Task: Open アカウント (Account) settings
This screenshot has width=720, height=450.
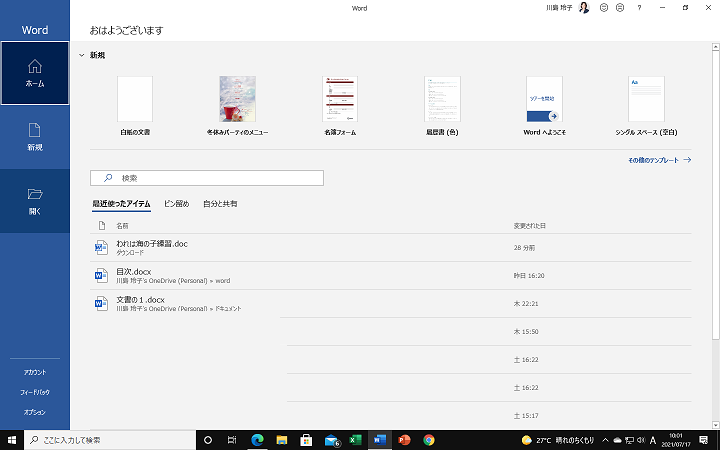Action: [35, 372]
